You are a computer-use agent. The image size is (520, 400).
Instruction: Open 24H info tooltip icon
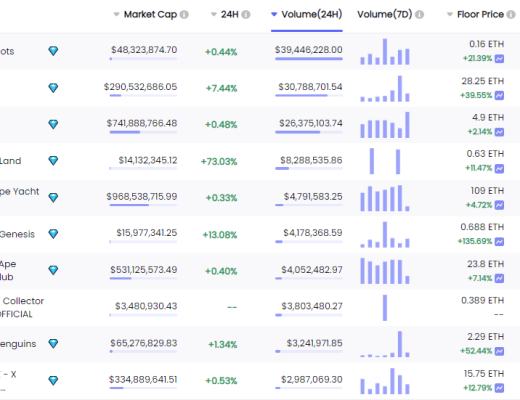(246, 15)
